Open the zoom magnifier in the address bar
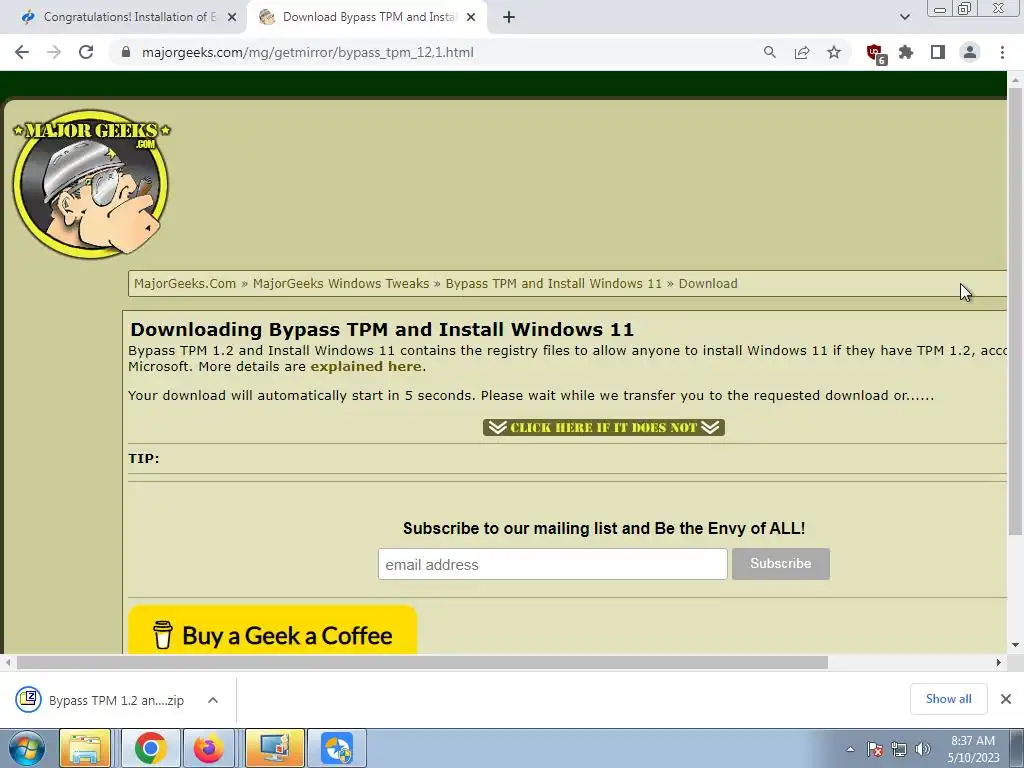Screen dimensions: 1024x768 pyautogui.click(x=770, y=52)
